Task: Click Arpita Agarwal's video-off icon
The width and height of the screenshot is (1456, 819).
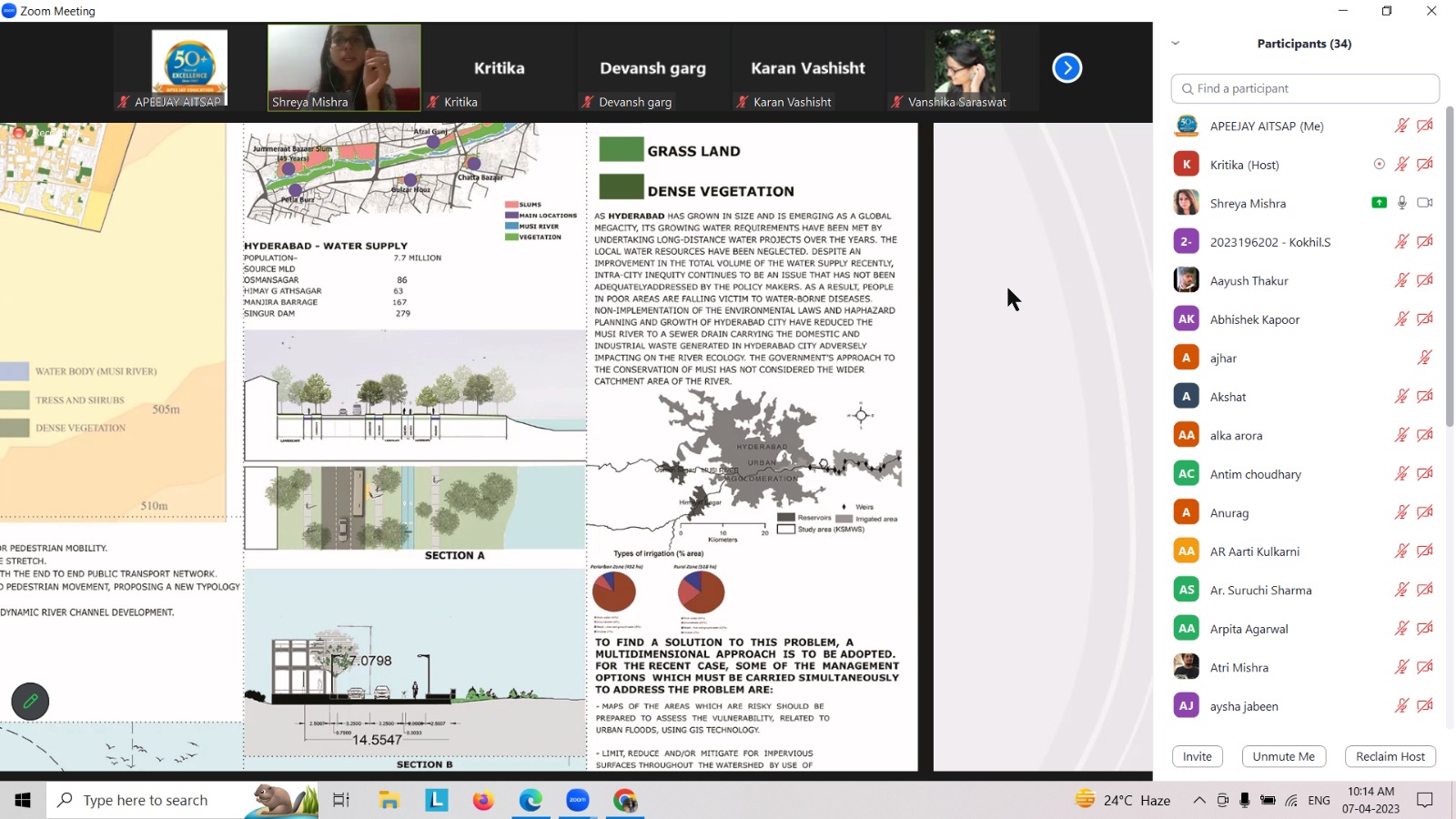Action: (x=1425, y=629)
